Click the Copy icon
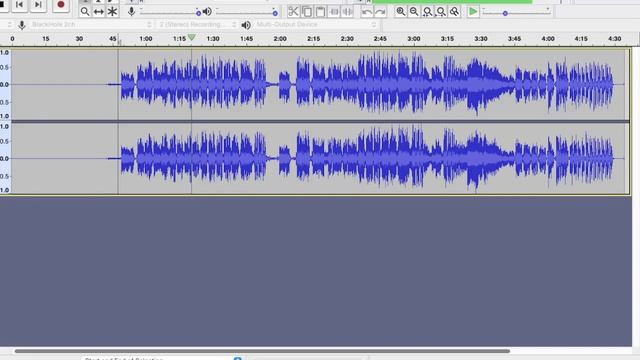 [x=307, y=11]
